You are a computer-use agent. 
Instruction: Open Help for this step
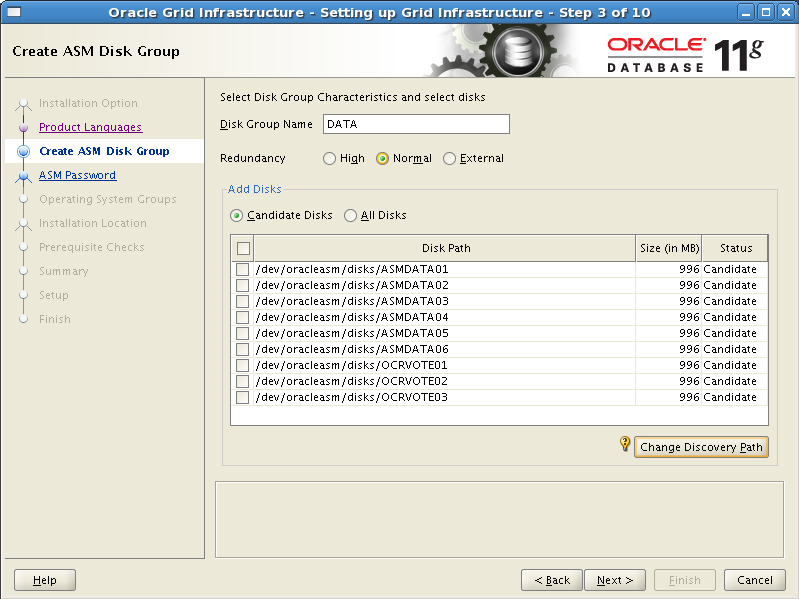tap(45, 580)
